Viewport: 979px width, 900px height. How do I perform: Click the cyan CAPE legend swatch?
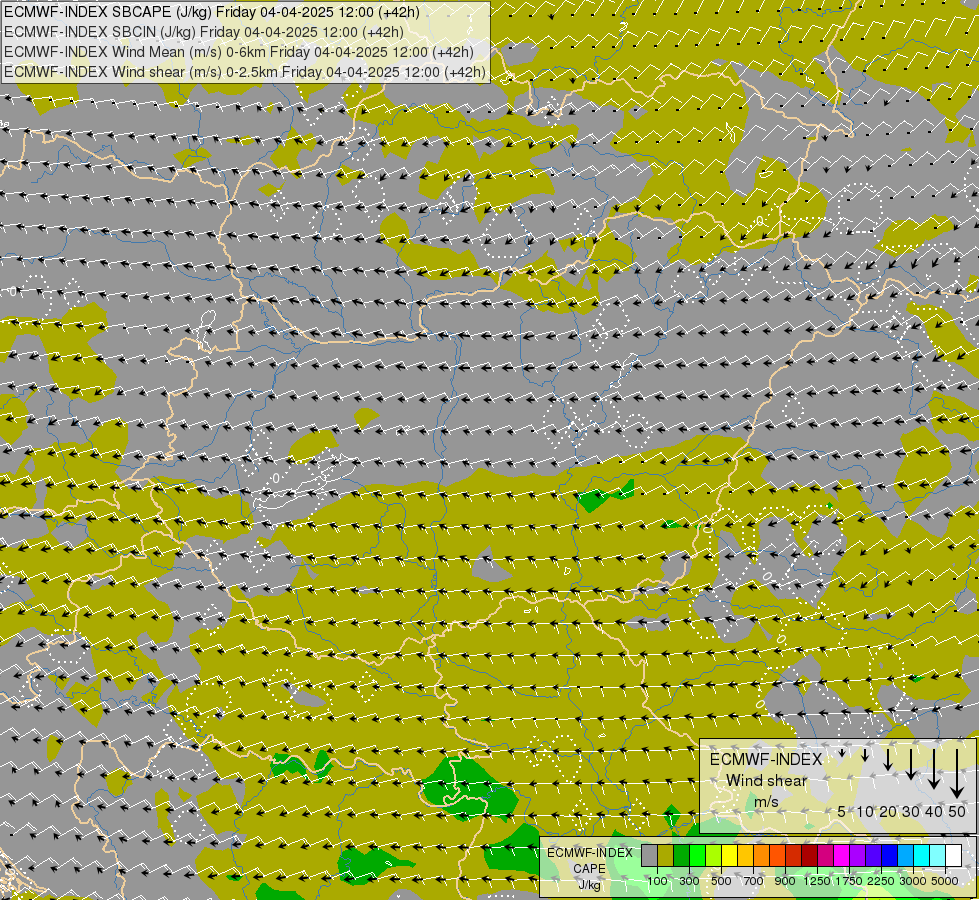[x=921, y=855]
